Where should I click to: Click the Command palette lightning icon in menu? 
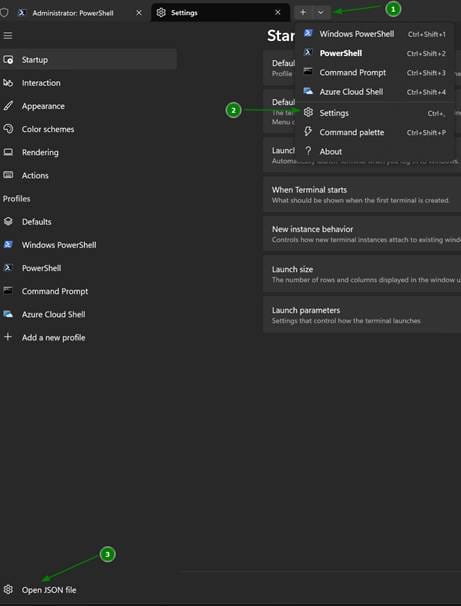(308, 131)
